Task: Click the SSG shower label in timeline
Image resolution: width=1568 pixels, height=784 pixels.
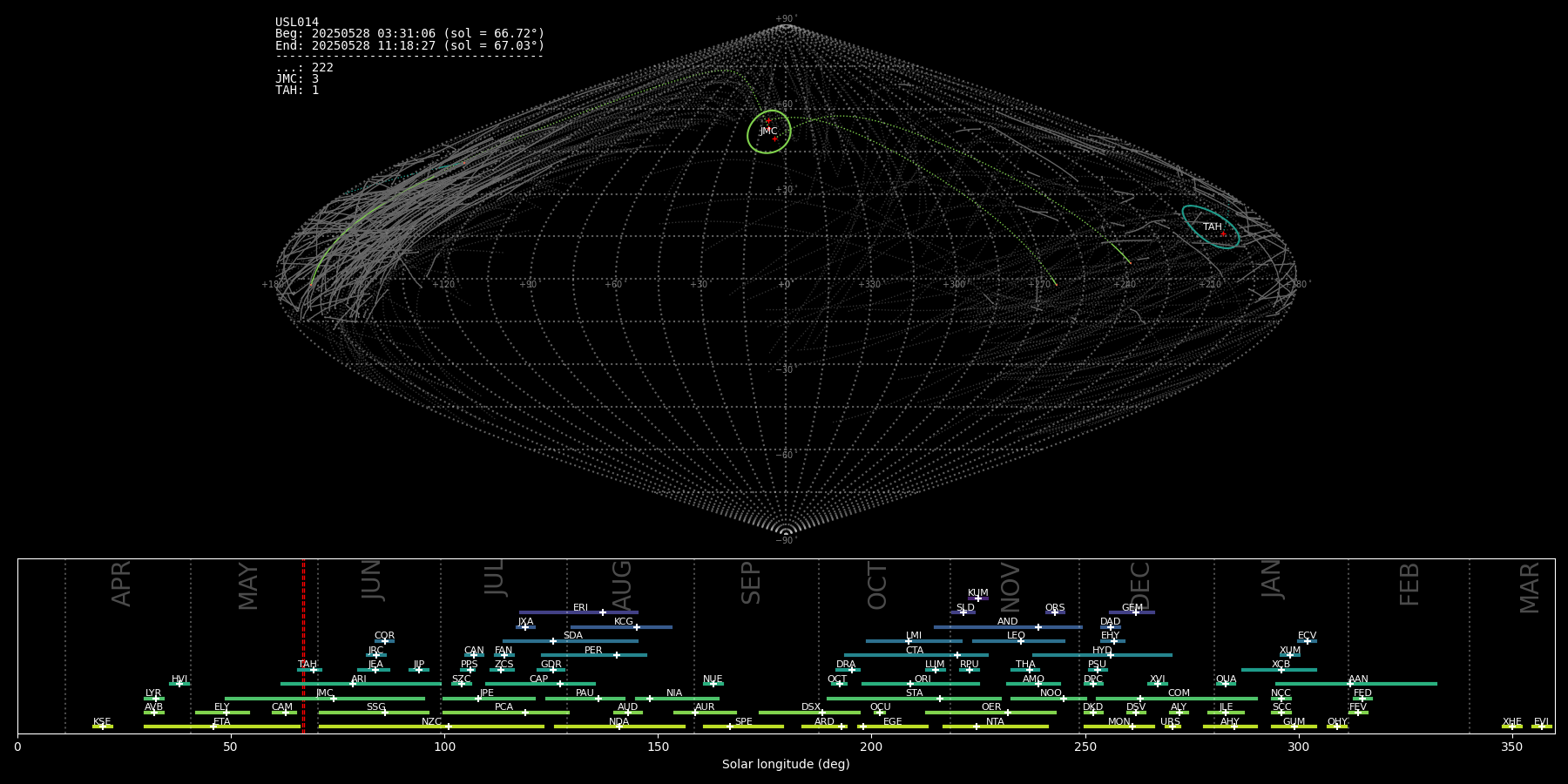Action: point(375,707)
